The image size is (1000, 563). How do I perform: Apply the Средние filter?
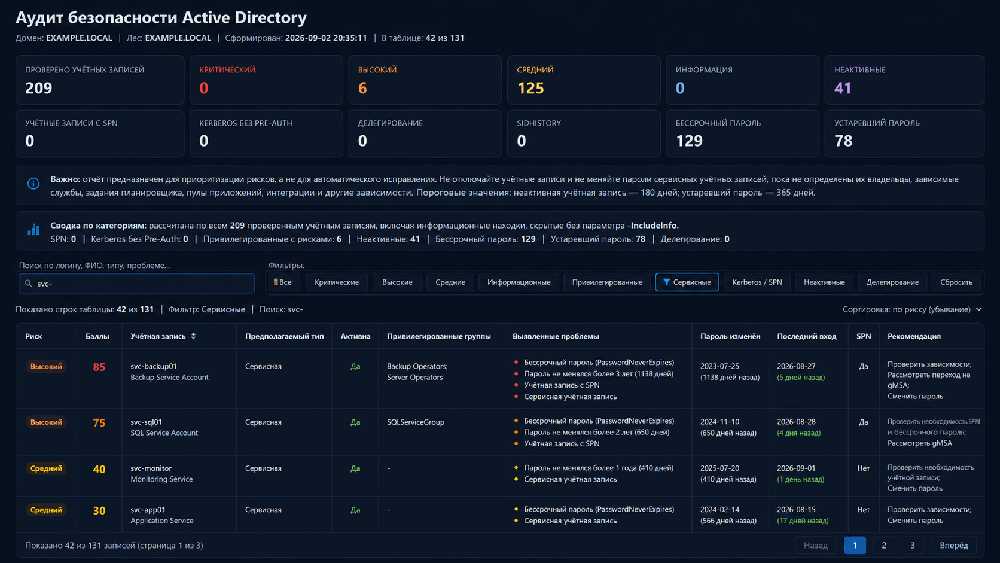point(450,282)
